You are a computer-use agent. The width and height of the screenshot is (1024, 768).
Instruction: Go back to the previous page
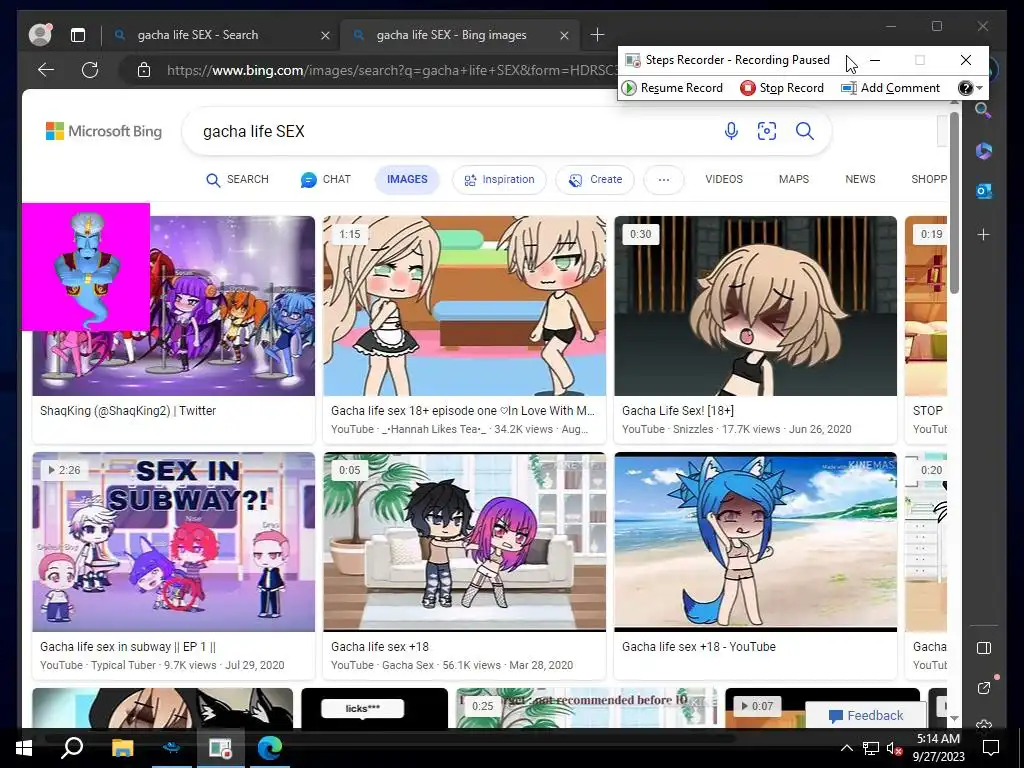click(46, 70)
